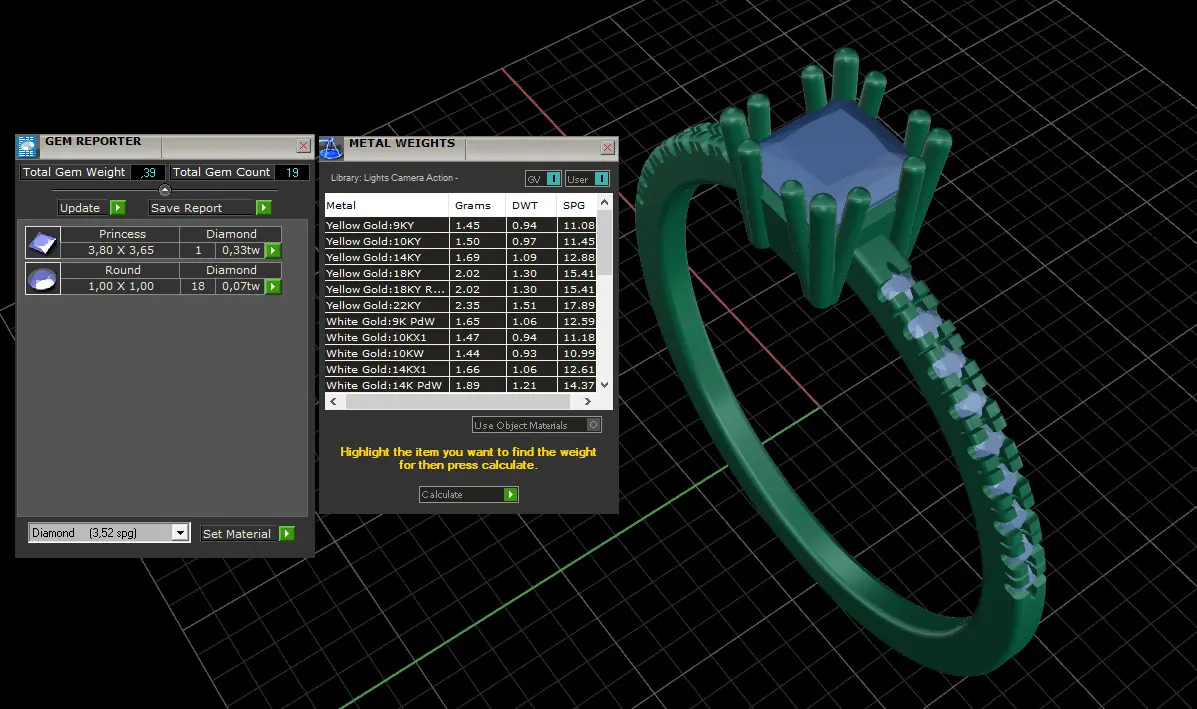
Task: Select the Yellow Gold:14KY row
Action: 460,257
